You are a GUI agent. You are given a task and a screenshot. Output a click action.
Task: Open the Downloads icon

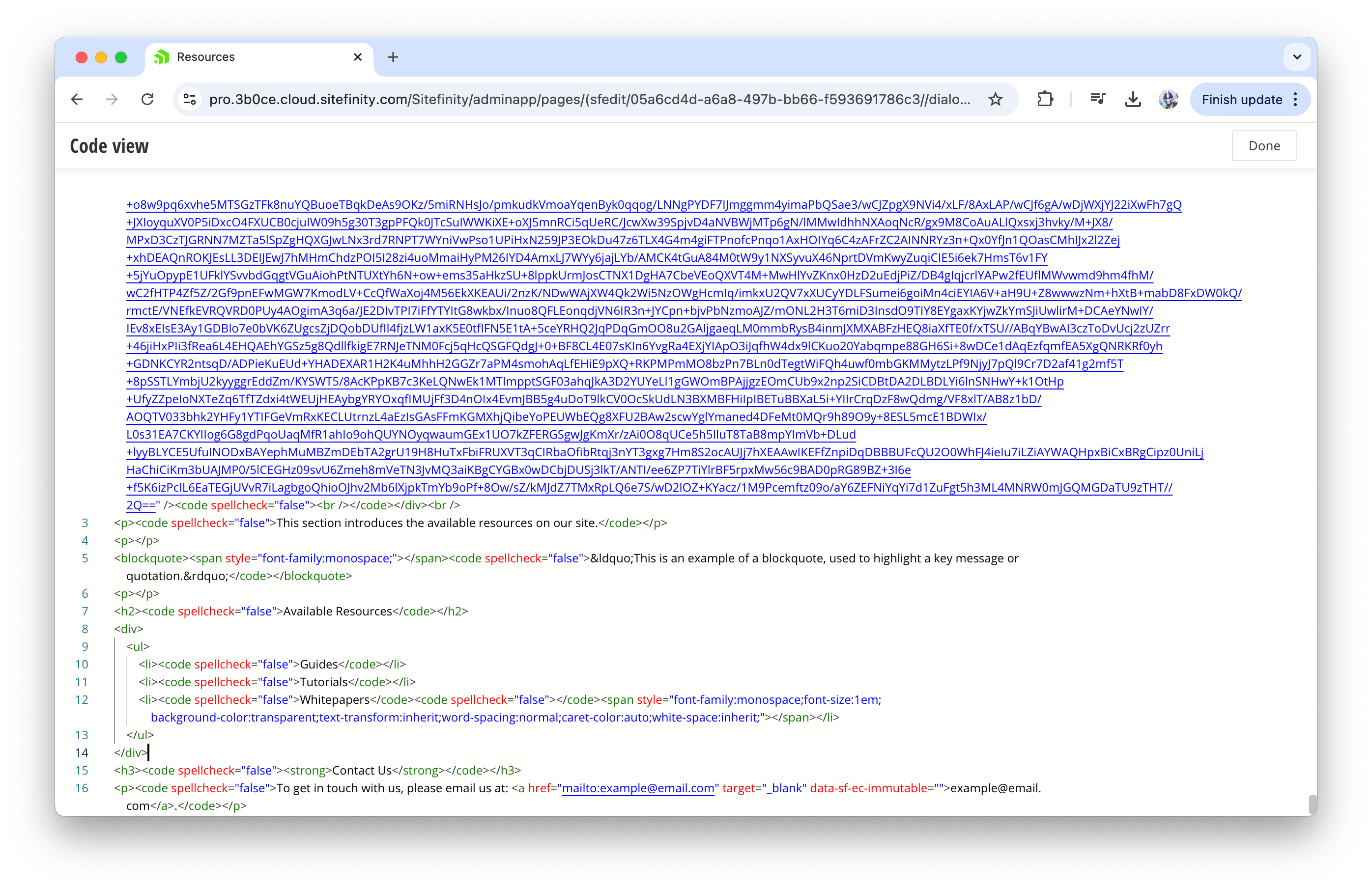tap(1133, 100)
